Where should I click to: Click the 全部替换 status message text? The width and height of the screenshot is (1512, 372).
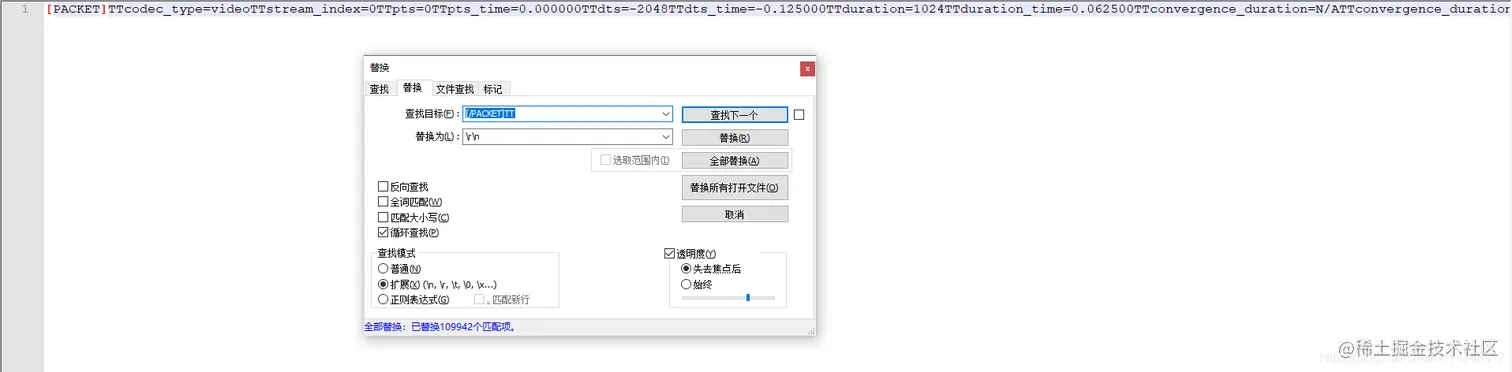coord(441,327)
